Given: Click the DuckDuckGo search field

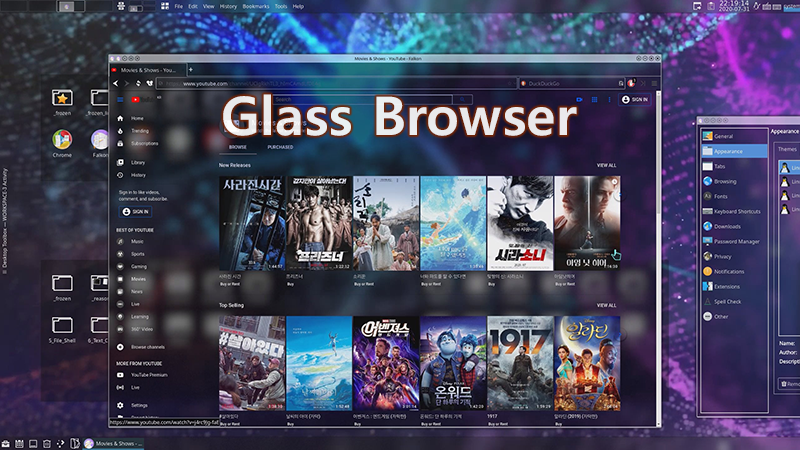Looking at the screenshot, I should tap(571, 83).
